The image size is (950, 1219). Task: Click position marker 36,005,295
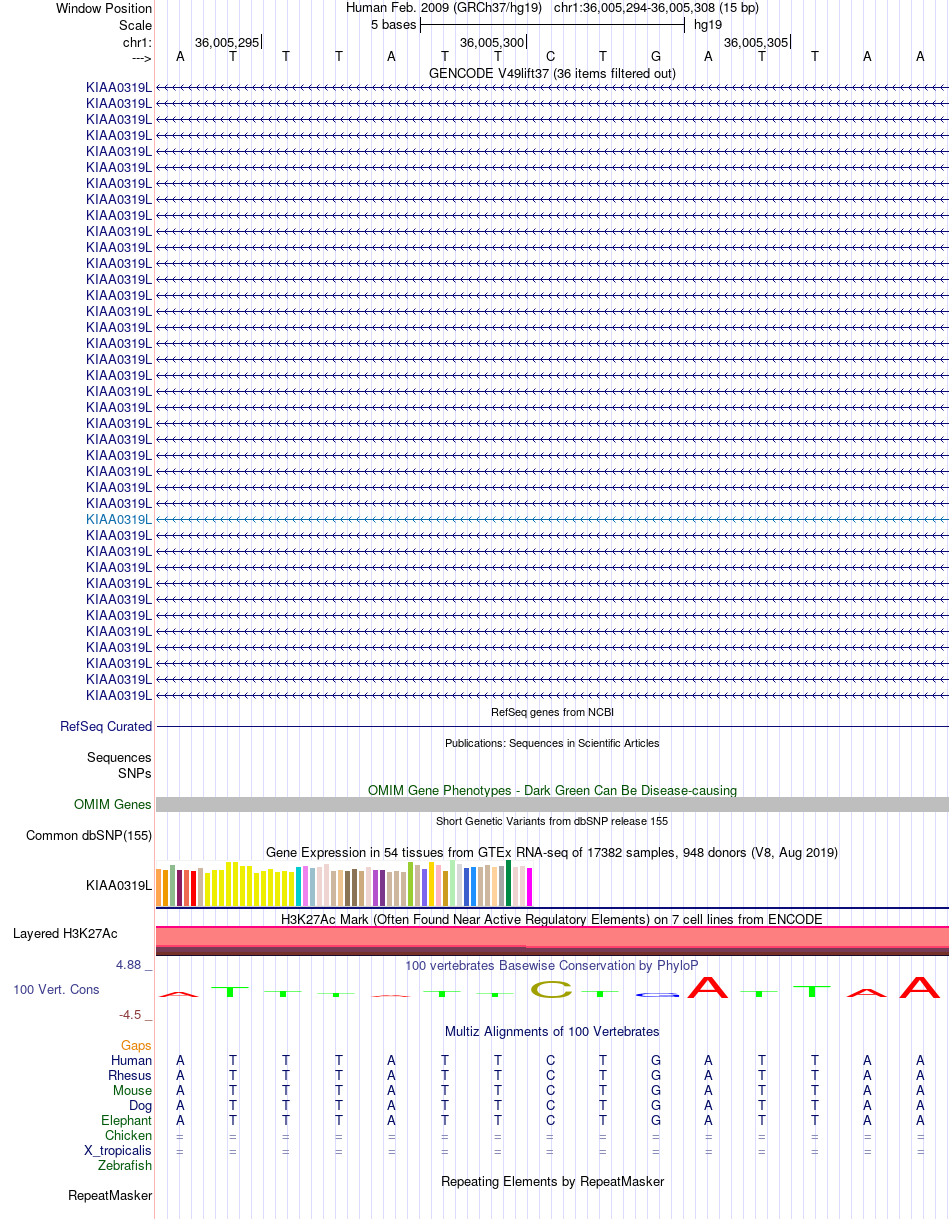click(x=227, y=42)
